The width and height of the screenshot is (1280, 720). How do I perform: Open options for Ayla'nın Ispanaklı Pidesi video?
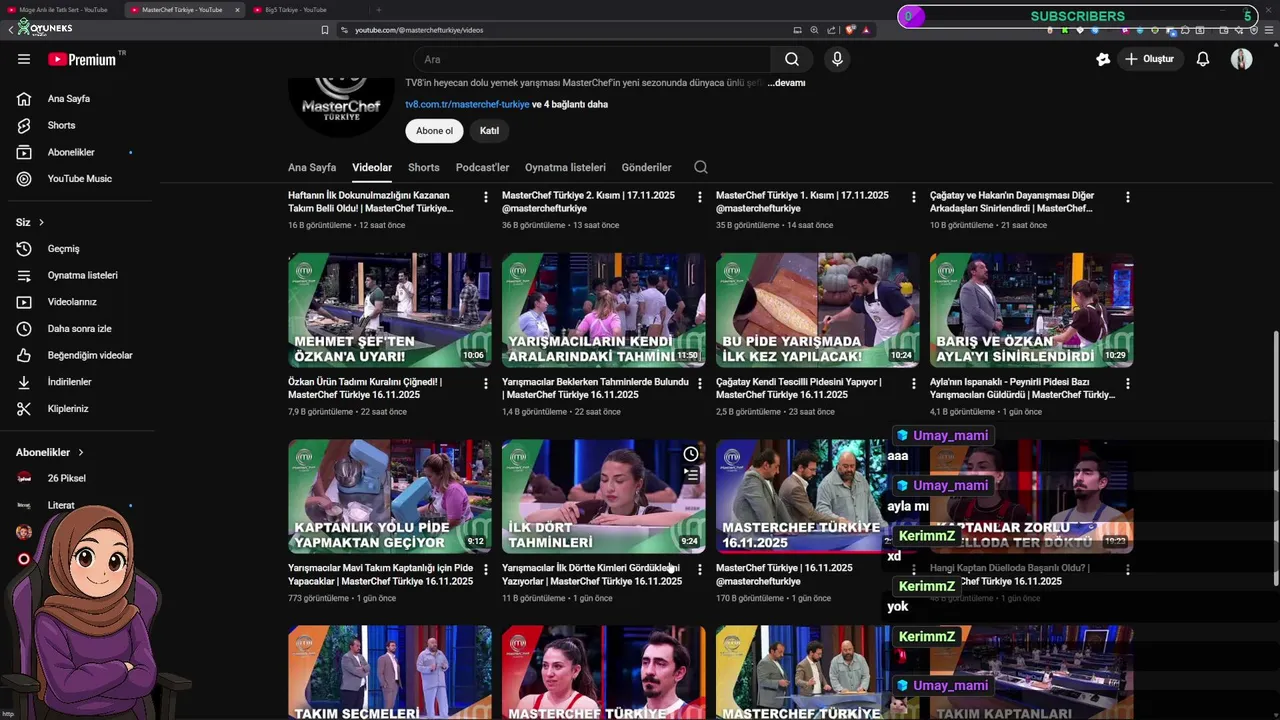1128,383
